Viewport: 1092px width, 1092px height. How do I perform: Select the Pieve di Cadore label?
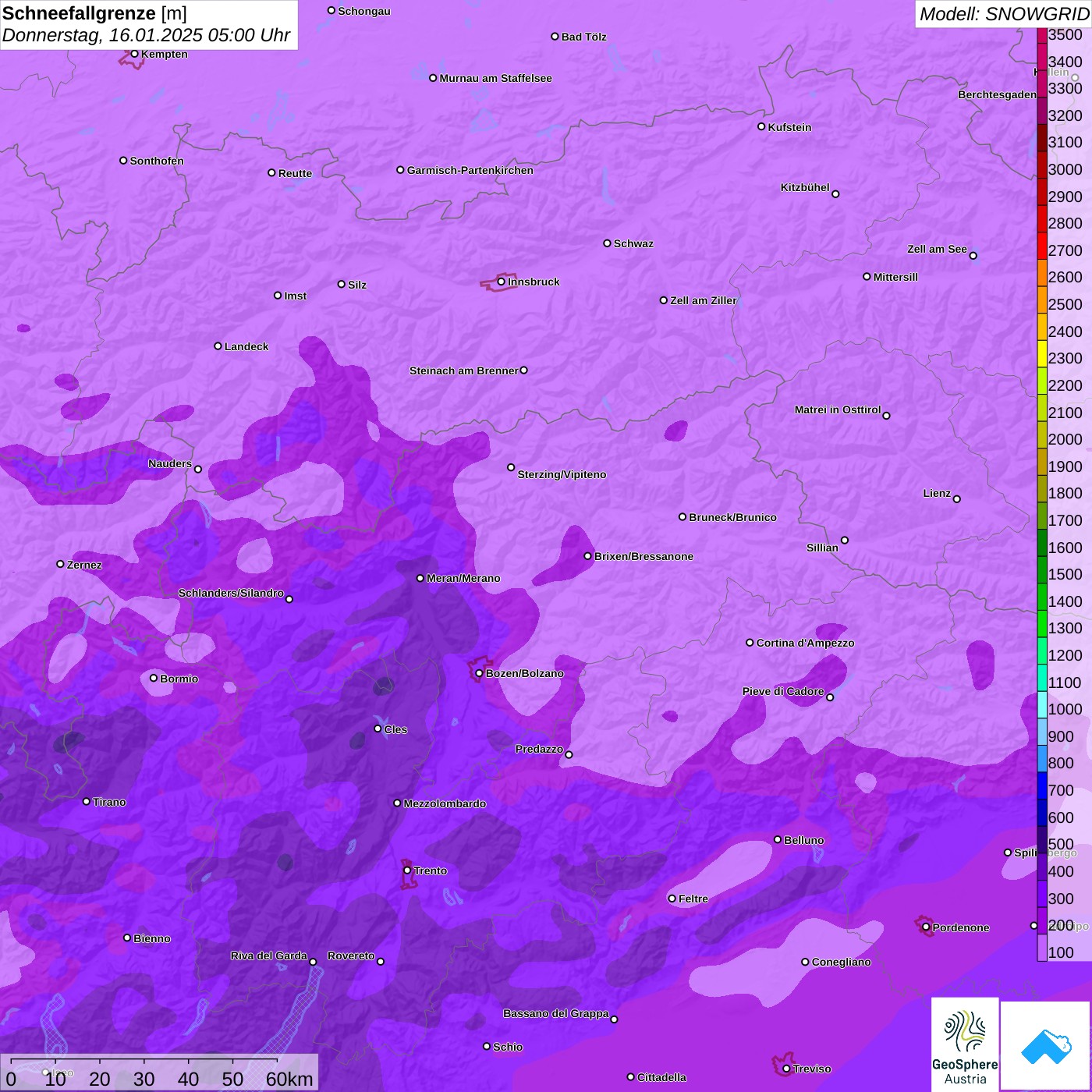tap(783, 691)
